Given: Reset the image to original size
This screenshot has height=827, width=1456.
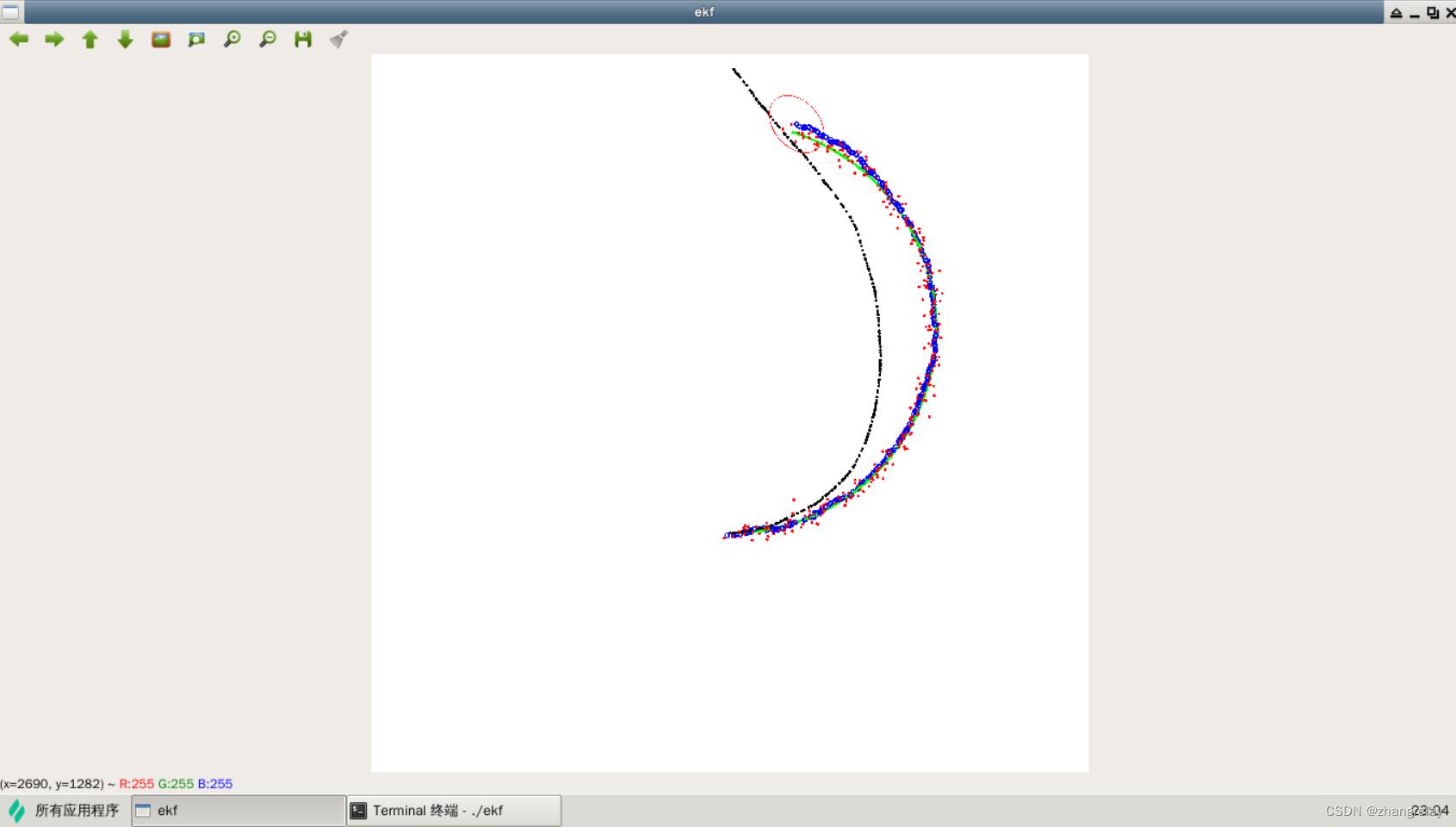Looking at the screenshot, I should click(x=161, y=40).
